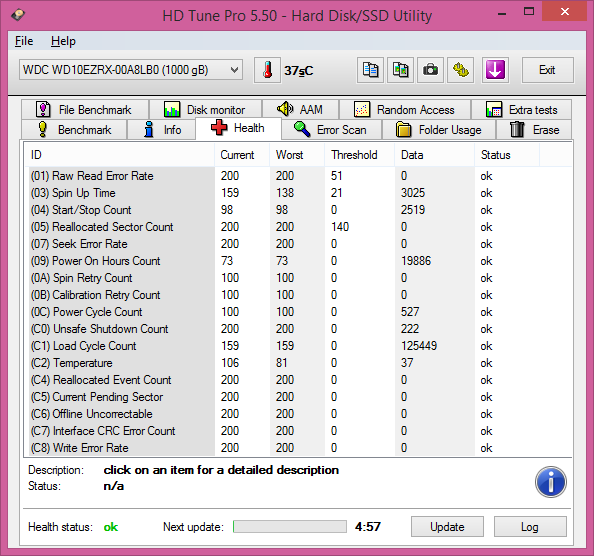Click the HD Tune app icon in title bar
Screen dimensions: 594x556
(x=18, y=15)
